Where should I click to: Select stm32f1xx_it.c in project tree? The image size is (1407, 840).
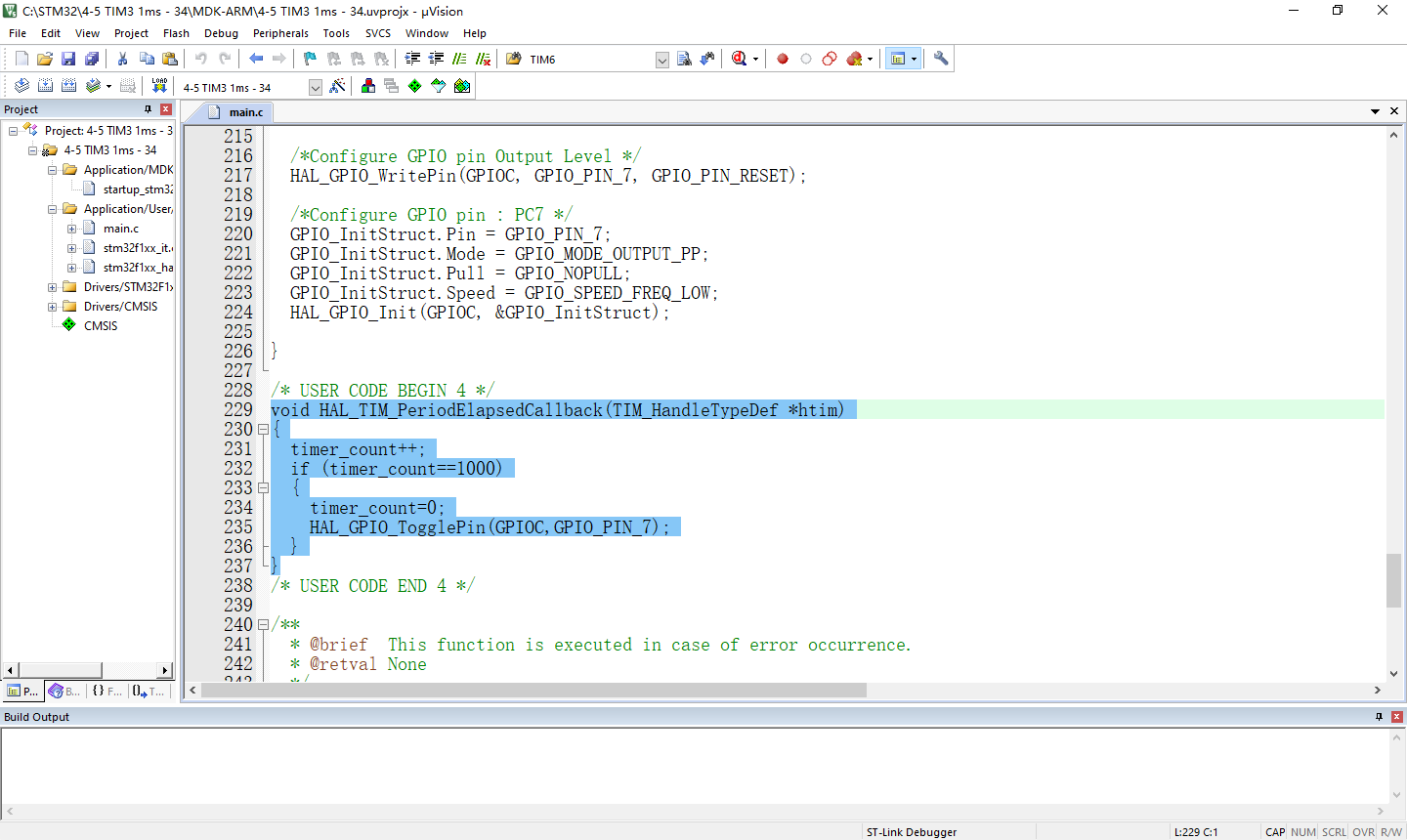tap(137, 248)
